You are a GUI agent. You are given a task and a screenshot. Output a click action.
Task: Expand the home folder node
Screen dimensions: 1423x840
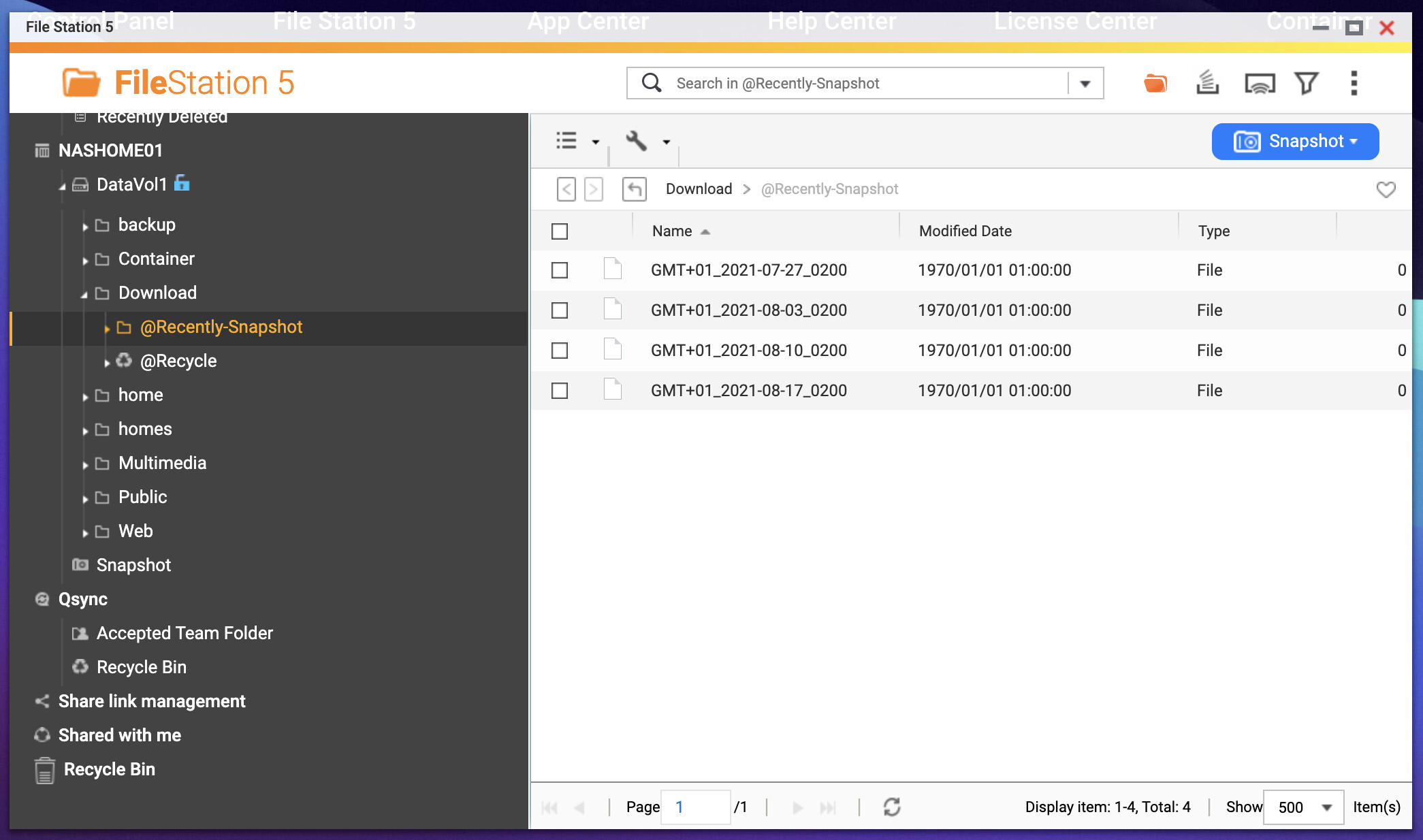point(85,397)
